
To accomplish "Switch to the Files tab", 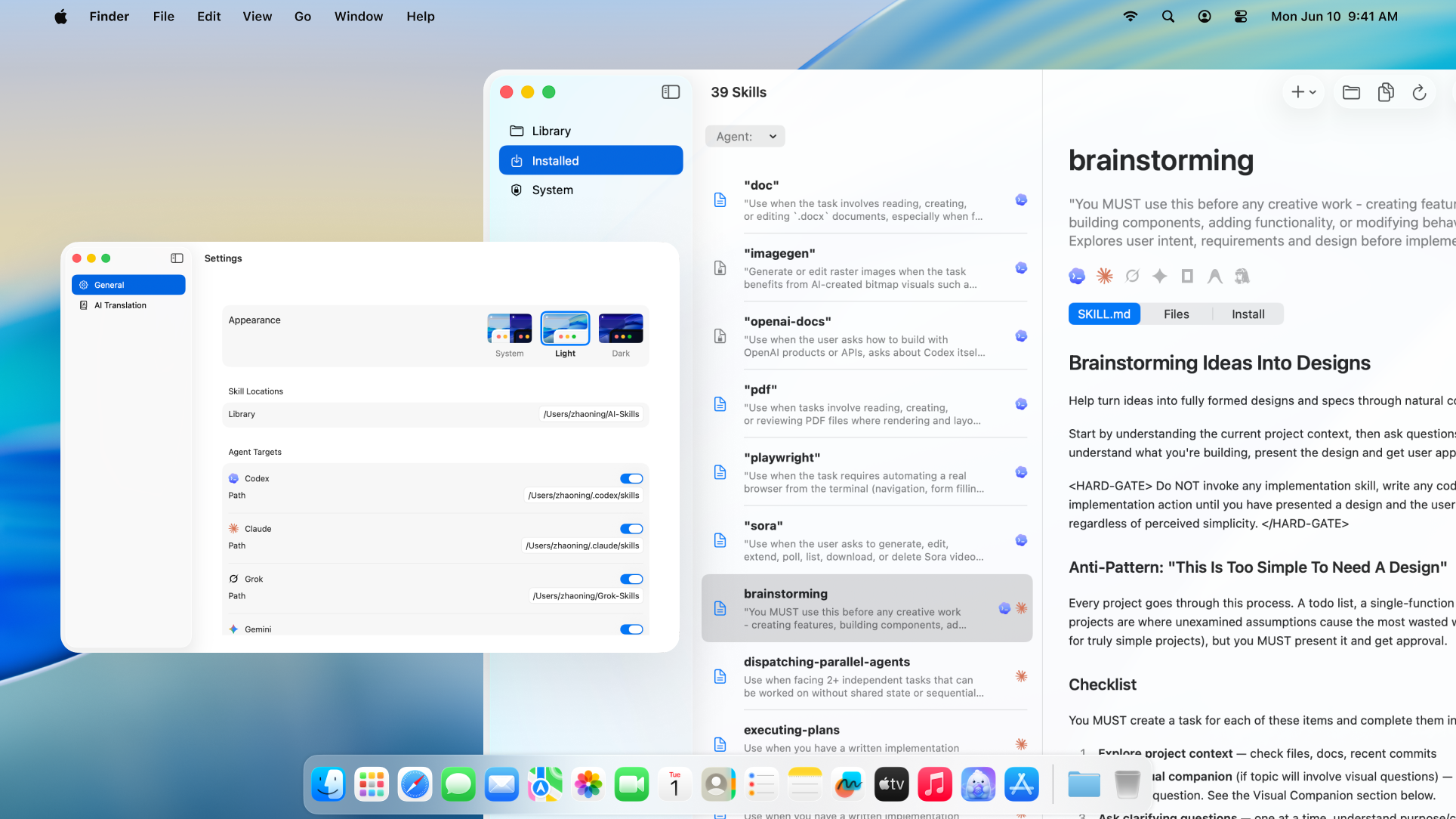I will (x=1176, y=314).
